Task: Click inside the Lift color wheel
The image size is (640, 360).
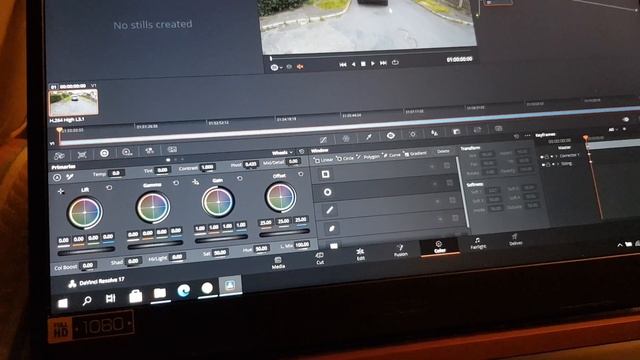Action: (x=85, y=212)
